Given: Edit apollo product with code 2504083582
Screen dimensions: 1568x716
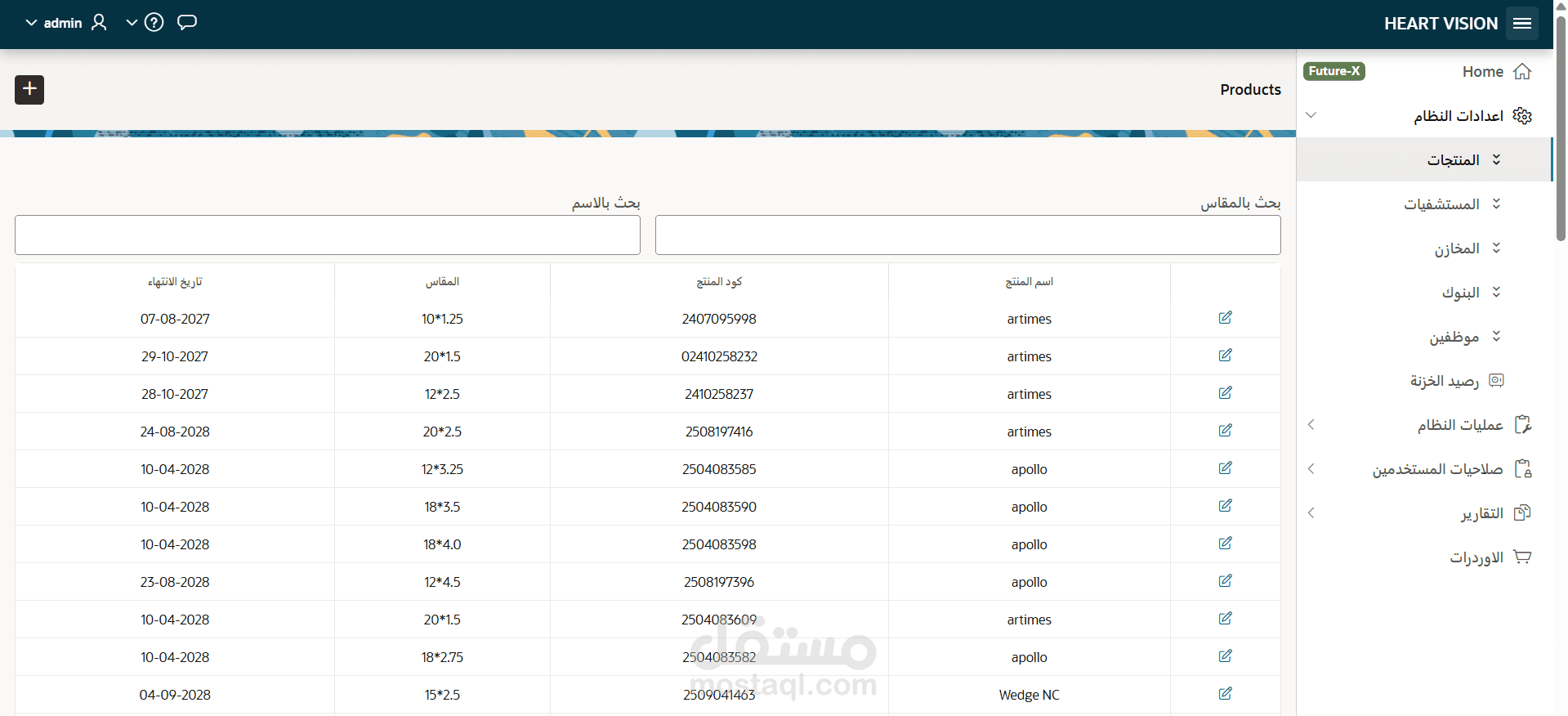Looking at the screenshot, I should pos(1225,656).
